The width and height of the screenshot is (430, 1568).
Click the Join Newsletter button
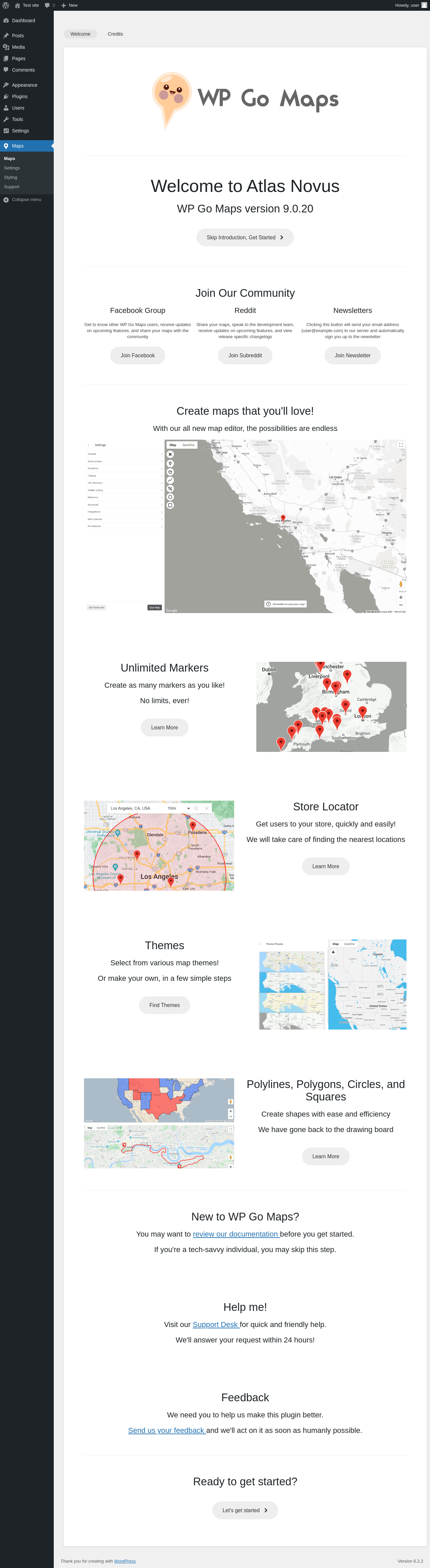353,356
